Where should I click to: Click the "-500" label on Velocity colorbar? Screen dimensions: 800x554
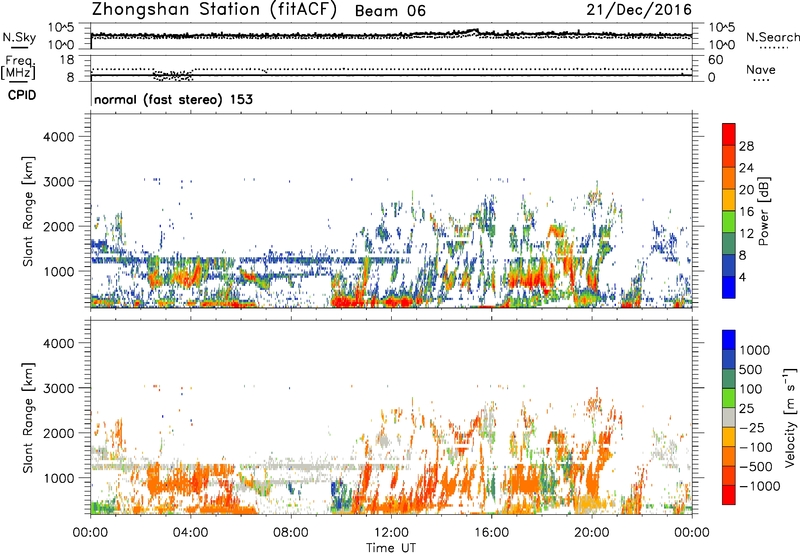755,467
